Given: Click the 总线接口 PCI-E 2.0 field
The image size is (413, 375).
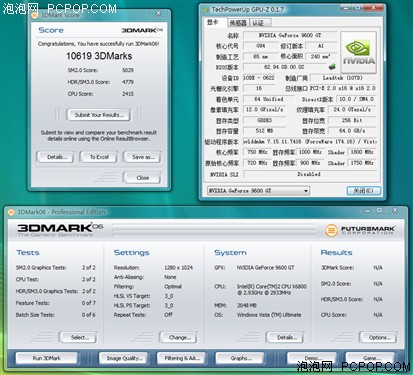Looking at the screenshot, I should [343, 88].
